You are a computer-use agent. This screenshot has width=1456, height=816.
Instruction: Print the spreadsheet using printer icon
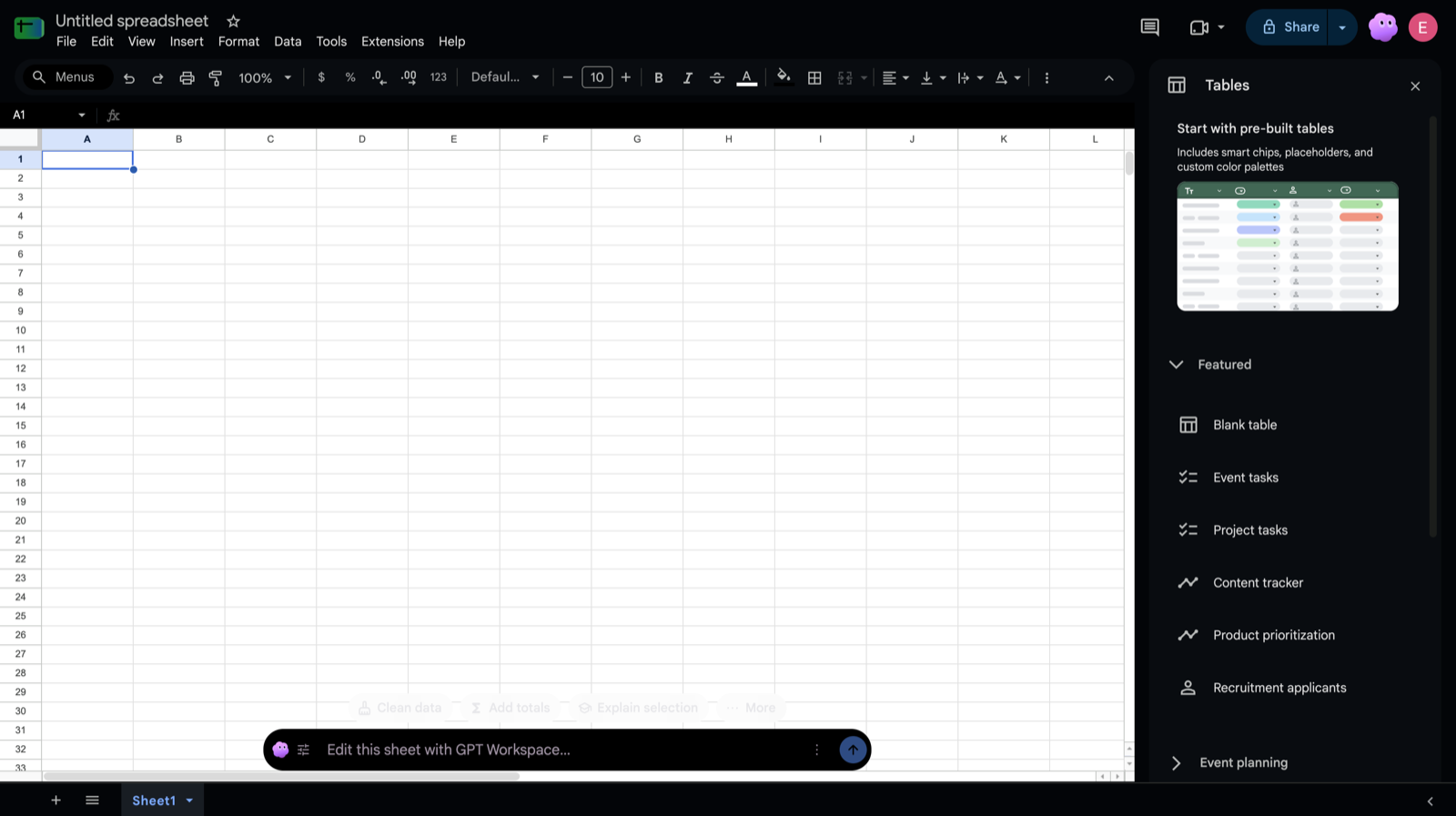[187, 78]
